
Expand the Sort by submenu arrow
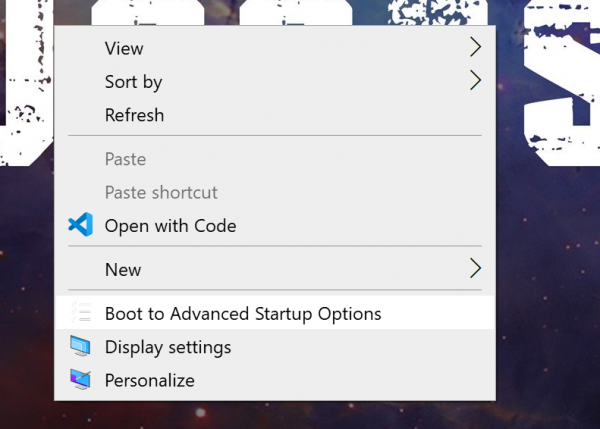[x=475, y=81]
